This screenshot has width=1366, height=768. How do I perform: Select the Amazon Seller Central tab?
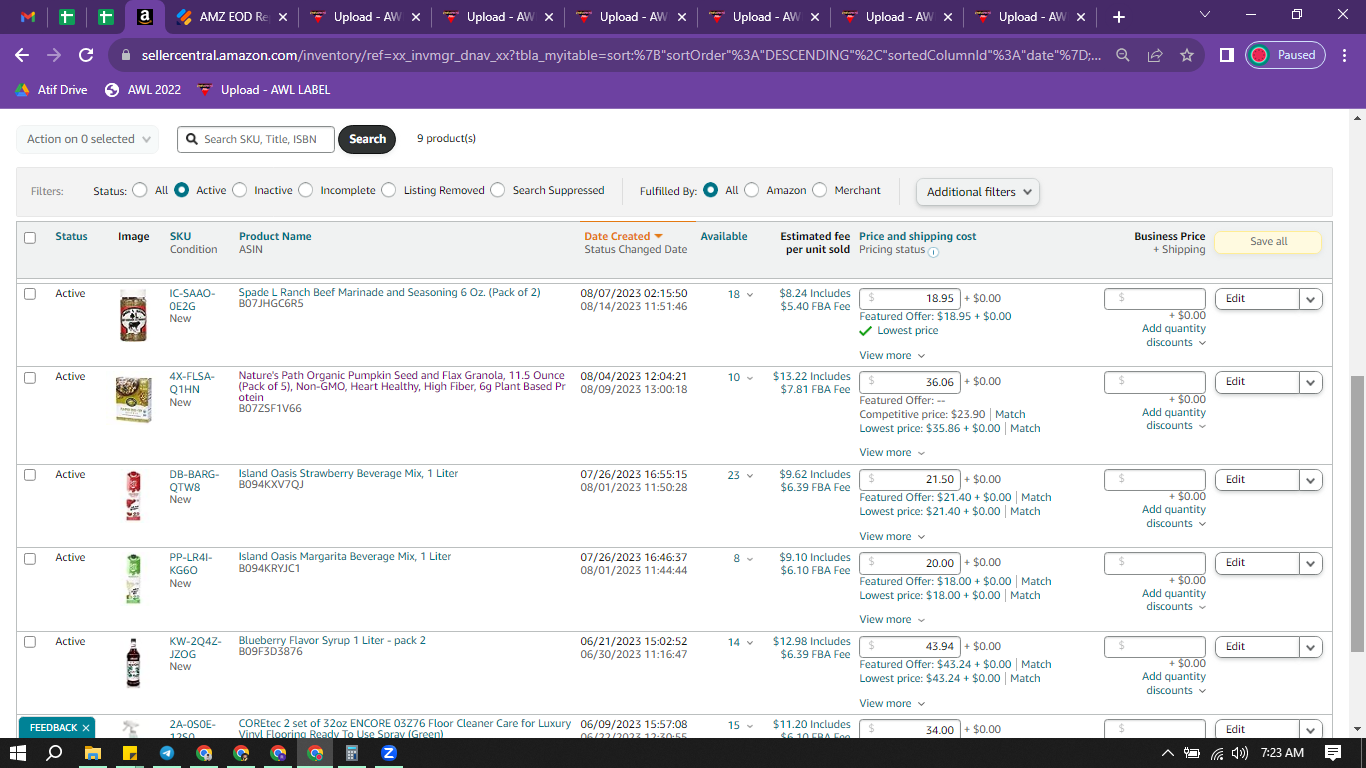145,17
